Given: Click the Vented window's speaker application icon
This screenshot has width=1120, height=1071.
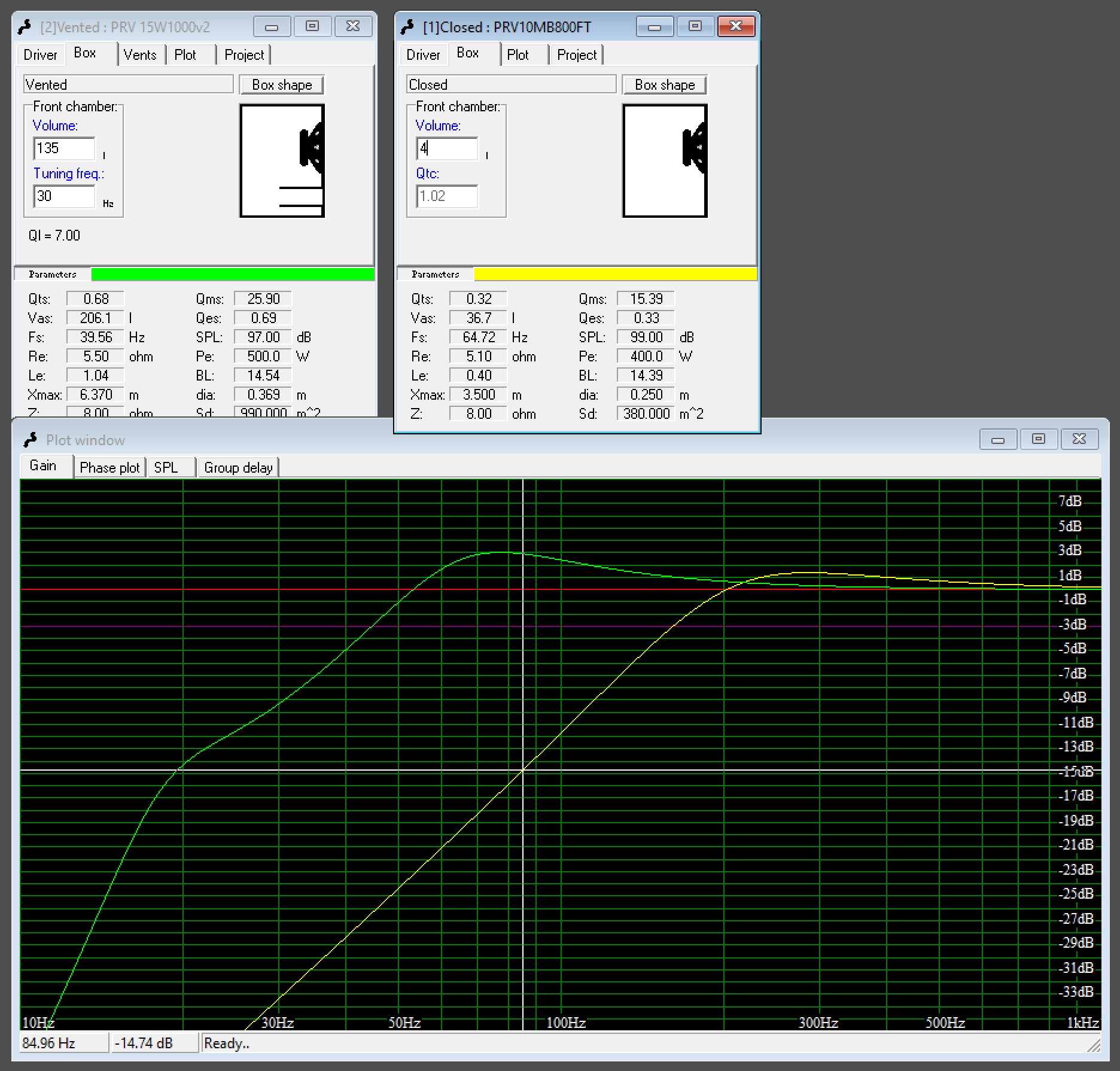Looking at the screenshot, I should [x=26, y=26].
